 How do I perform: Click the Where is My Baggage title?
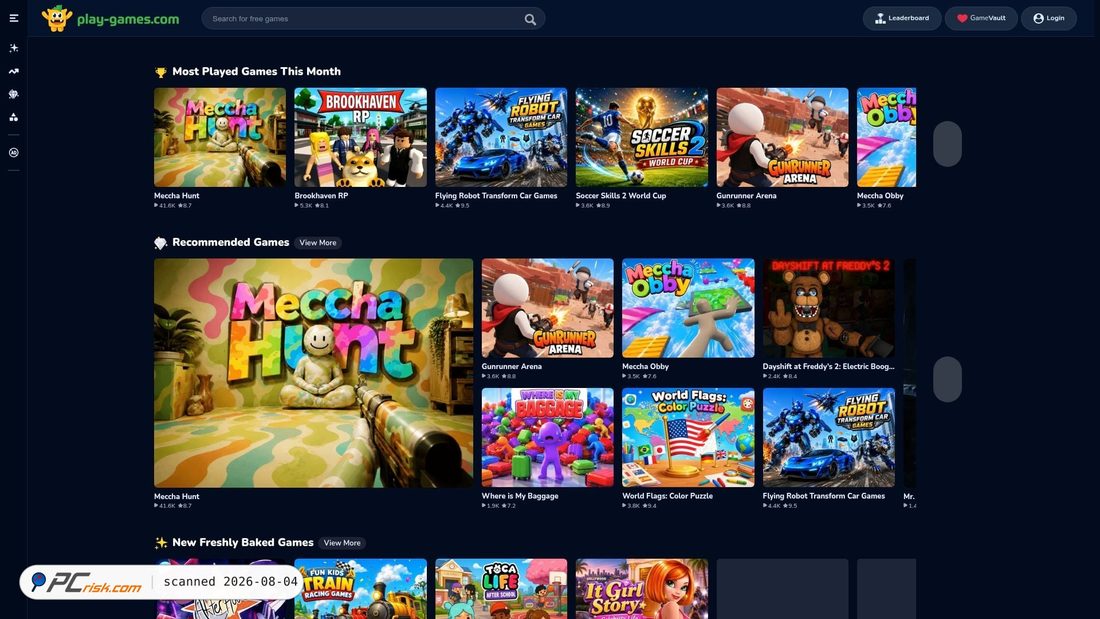click(x=520, y=496)
